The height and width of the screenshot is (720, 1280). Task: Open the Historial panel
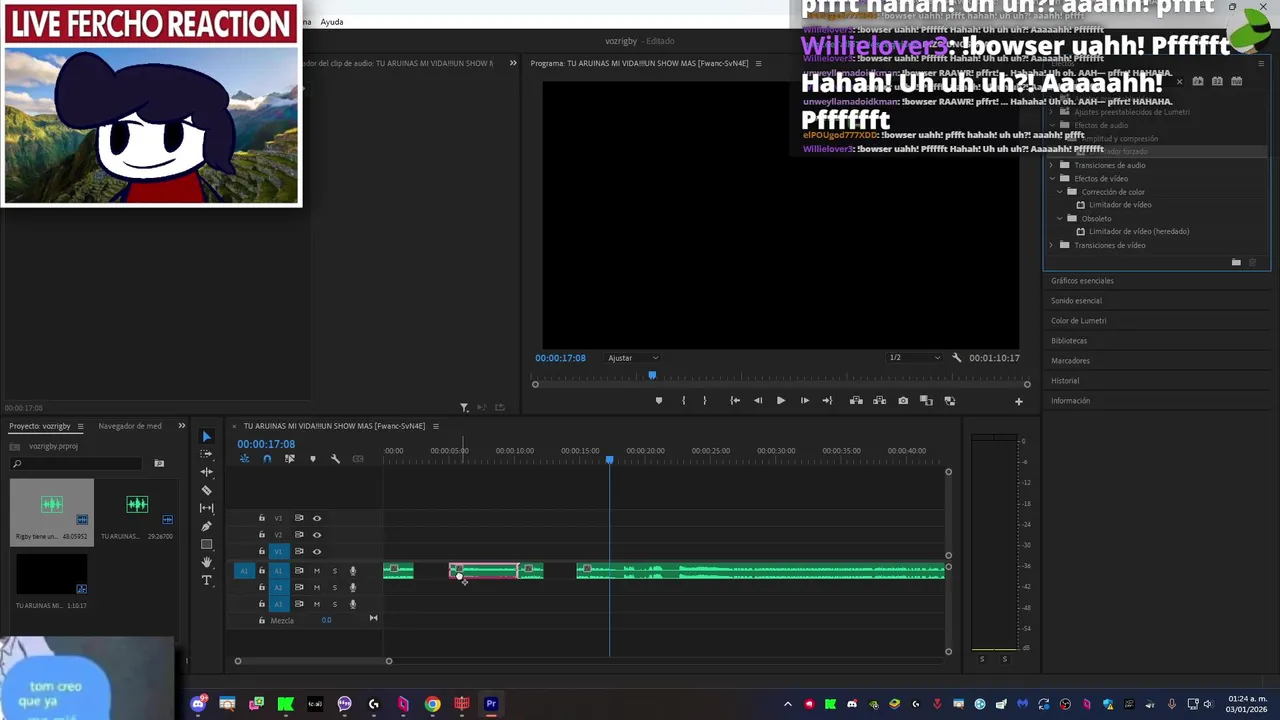(1065, 381)
